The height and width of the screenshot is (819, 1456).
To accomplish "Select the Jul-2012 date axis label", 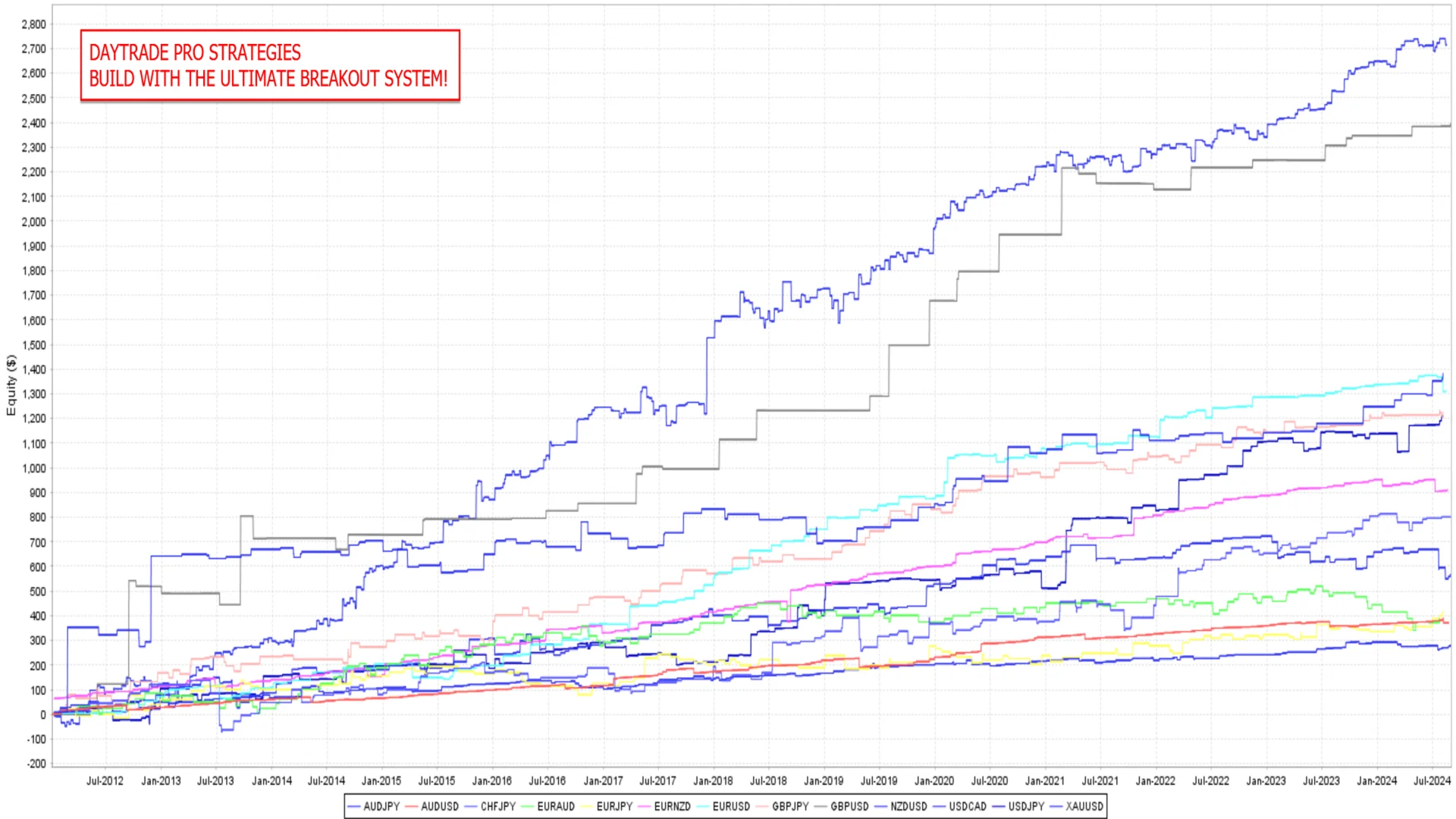I will [x=105, y=780].
